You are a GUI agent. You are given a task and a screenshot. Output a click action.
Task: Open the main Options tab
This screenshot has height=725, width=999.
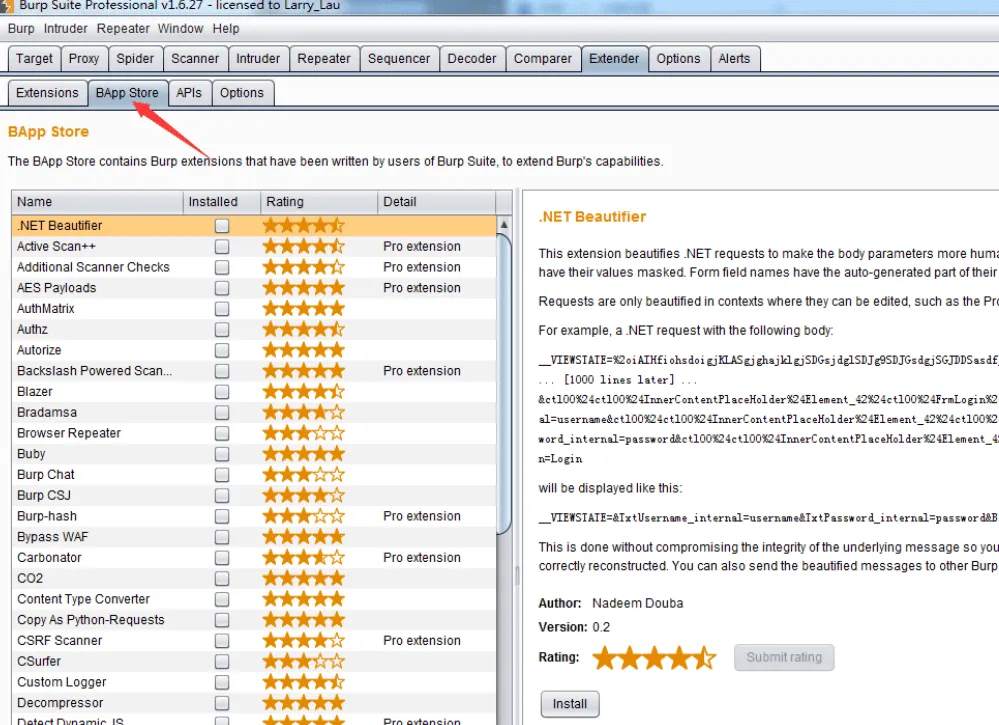coord(679,59)
